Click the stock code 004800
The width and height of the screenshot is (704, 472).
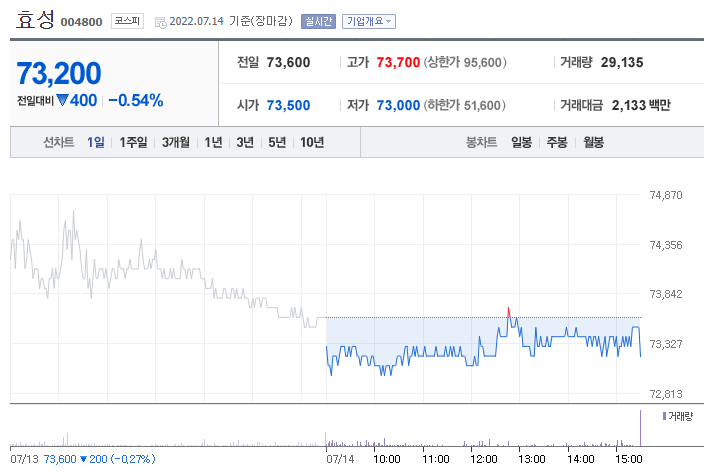pos(81,22)
